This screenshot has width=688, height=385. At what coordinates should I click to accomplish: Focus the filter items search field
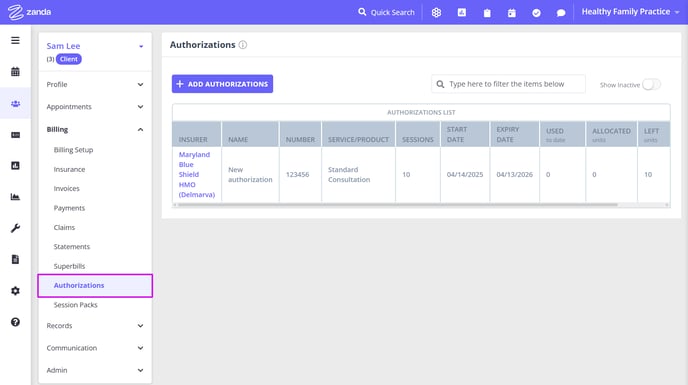[508, 84]
